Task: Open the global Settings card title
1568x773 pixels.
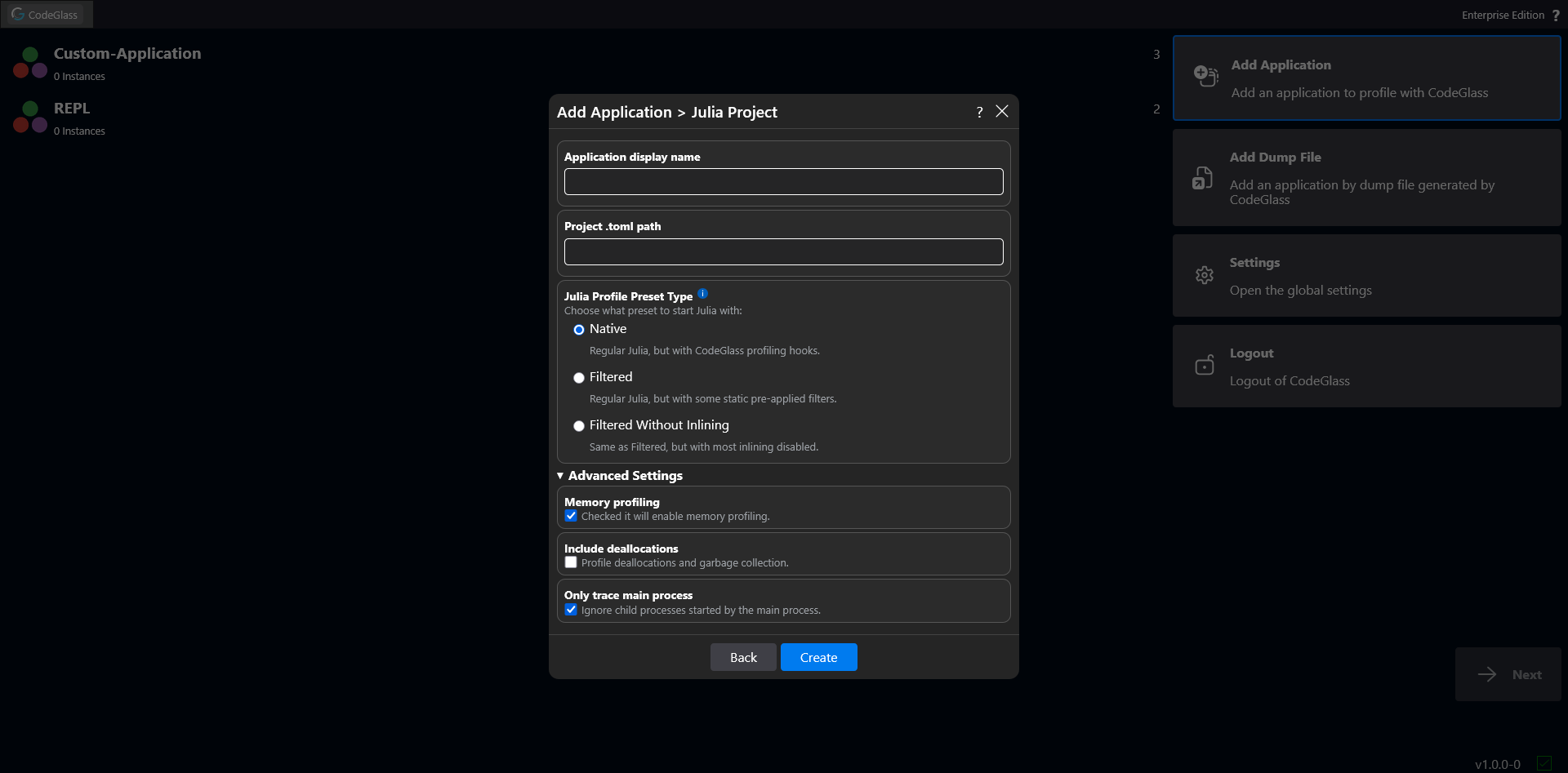Action: point(1254,263)
